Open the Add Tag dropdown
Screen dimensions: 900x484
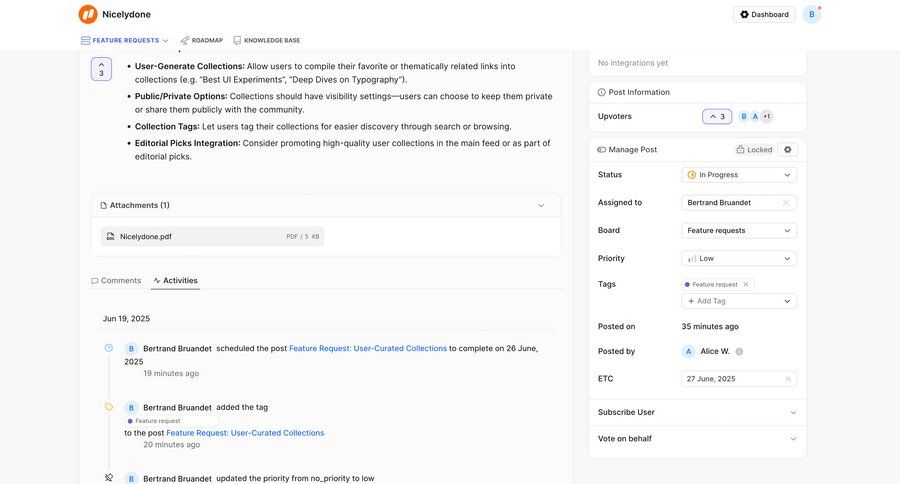pyautogui.click(x=739, y=301)
